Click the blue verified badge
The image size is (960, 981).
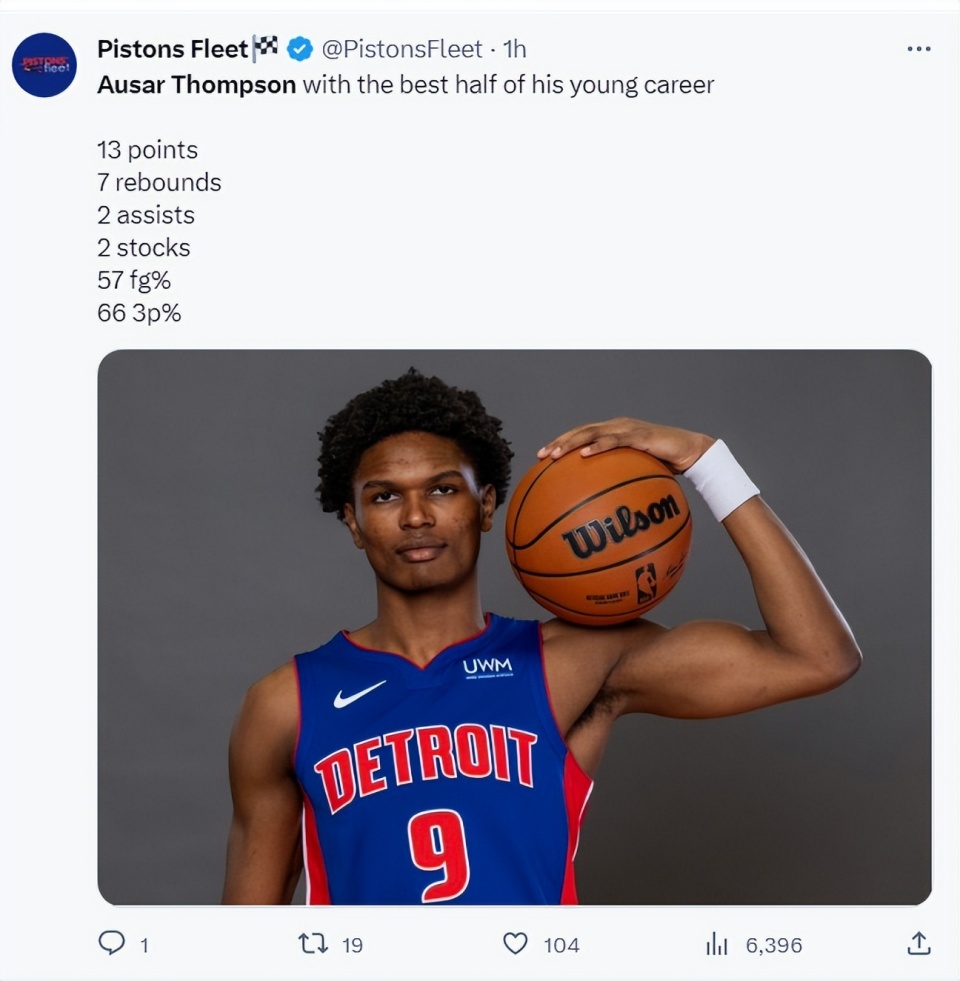tap(299, 48)
